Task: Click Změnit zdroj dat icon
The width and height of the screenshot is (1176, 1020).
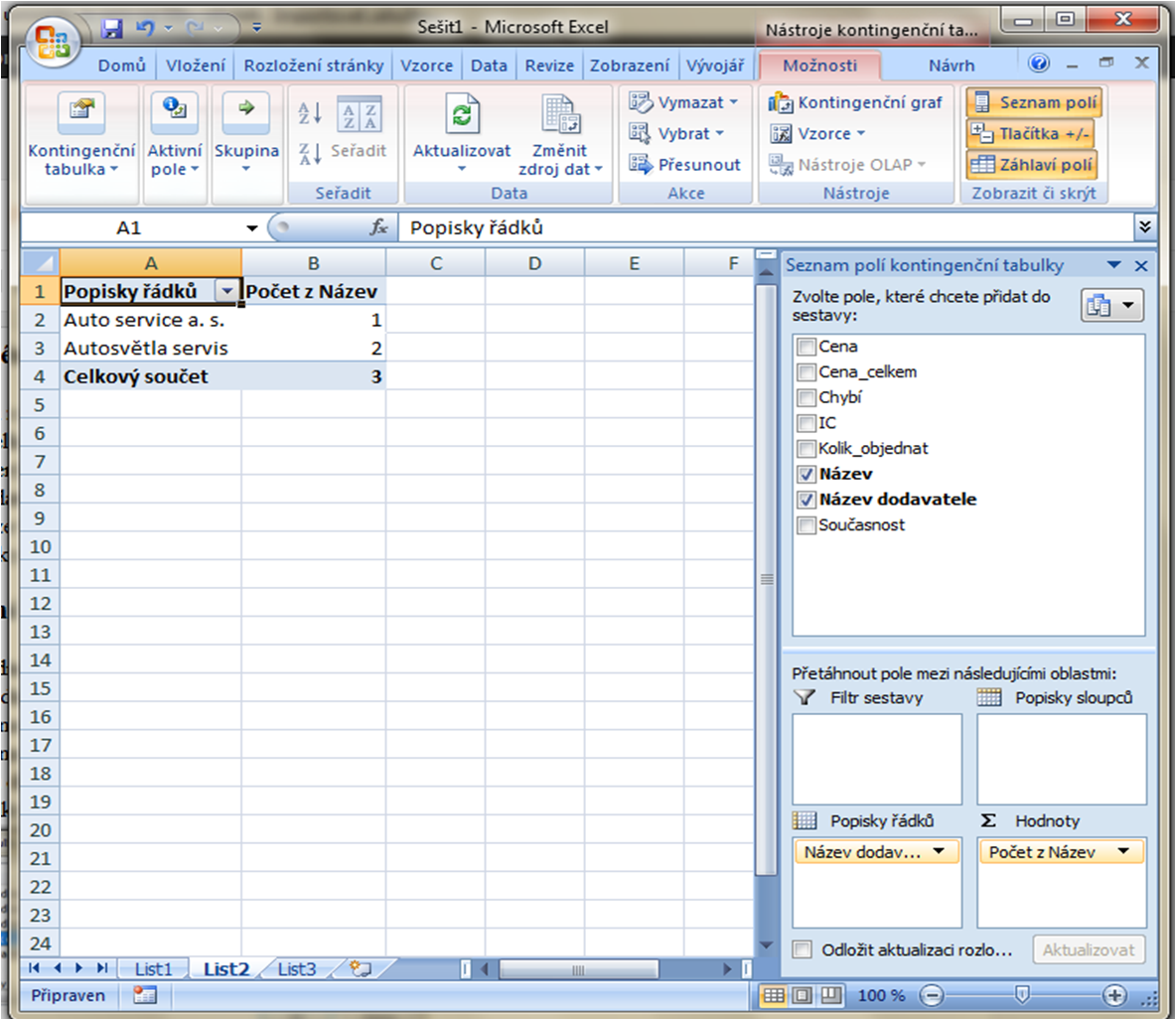Action: (560, 114)
